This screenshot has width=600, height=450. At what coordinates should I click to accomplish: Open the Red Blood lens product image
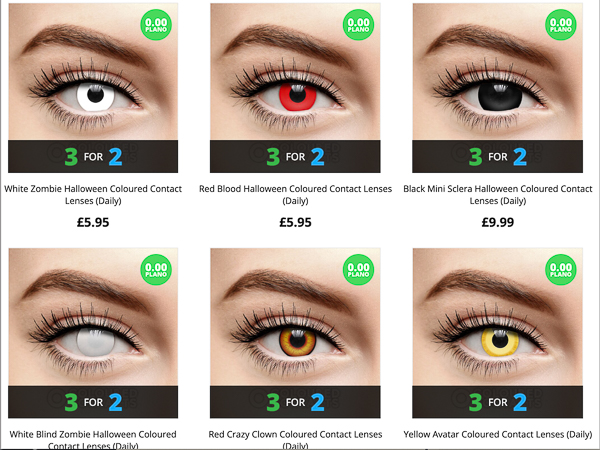pyautogui.click(x=295, y=88)
